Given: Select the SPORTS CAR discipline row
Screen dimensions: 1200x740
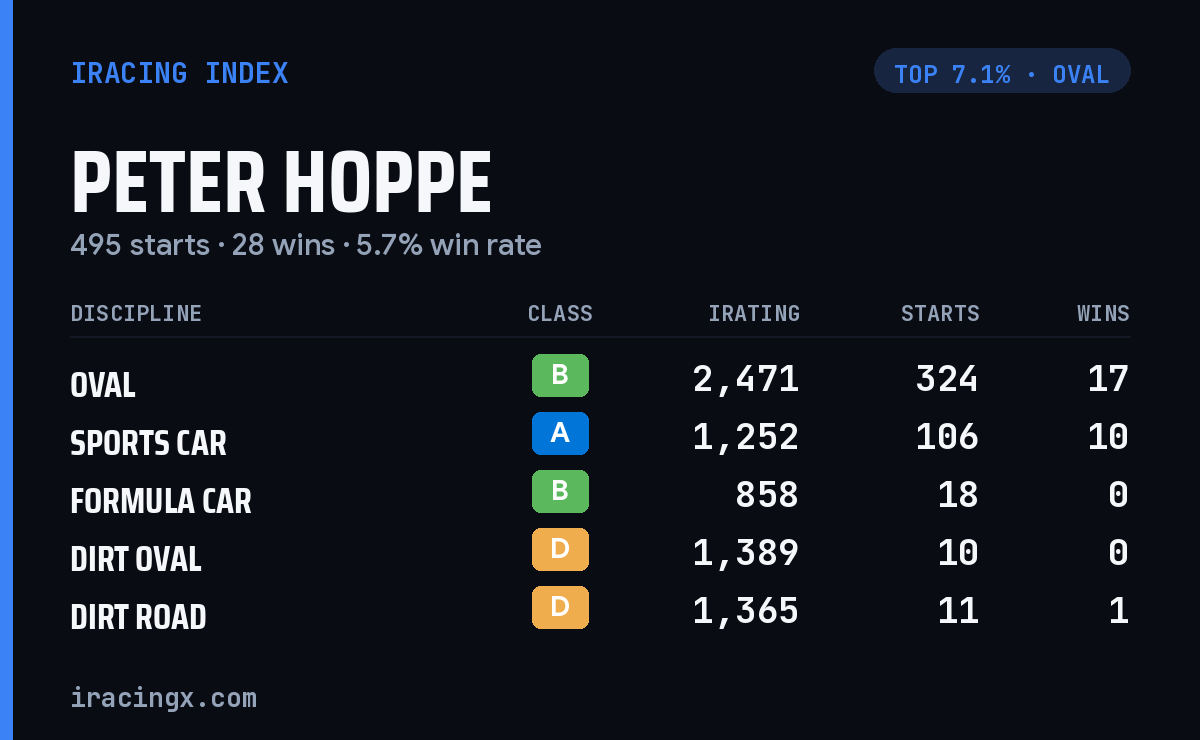Looking at the screenshot, I should pyautogui.click(x=600, y=438).
